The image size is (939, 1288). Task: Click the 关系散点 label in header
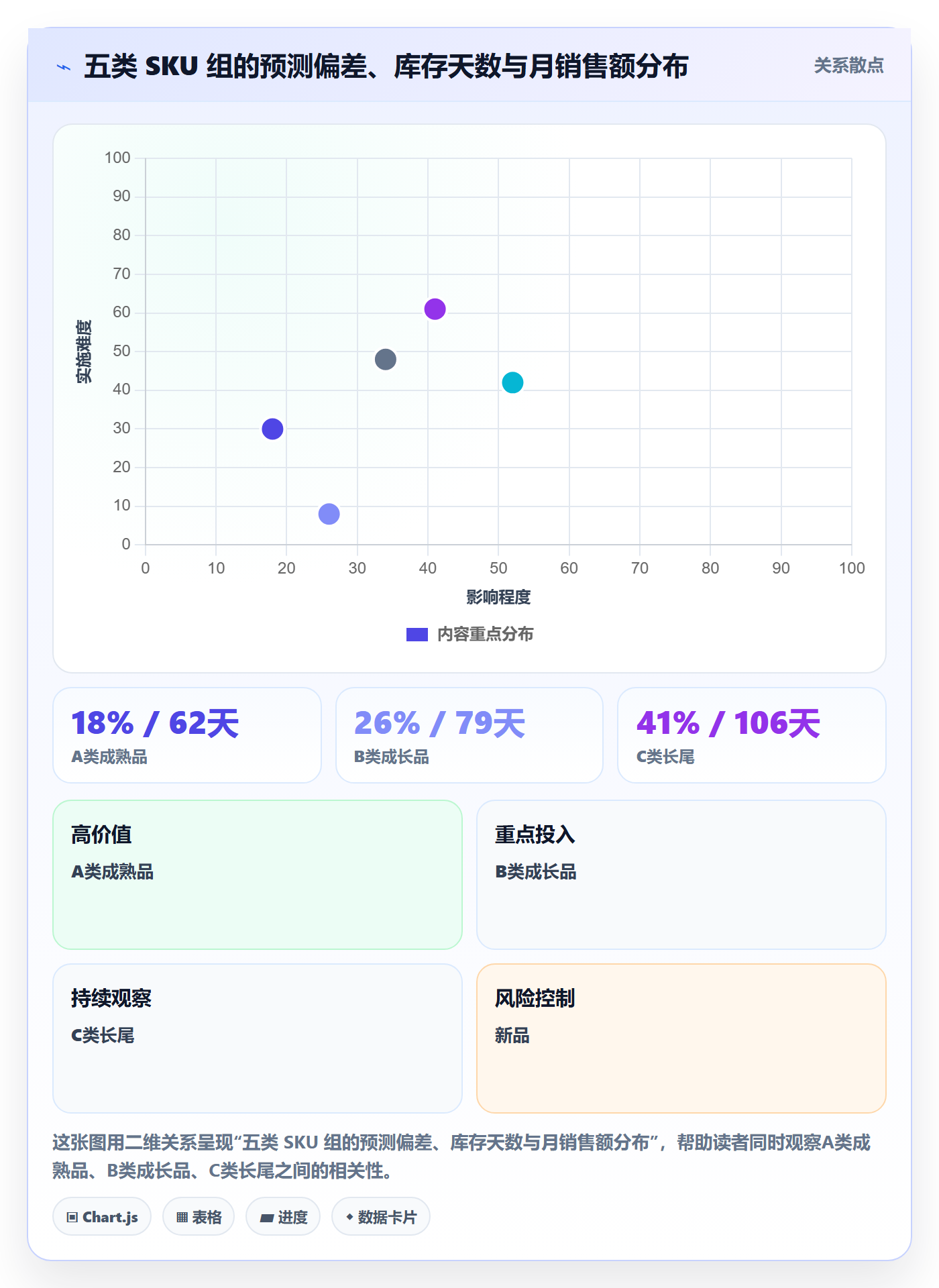(x=848, y=66)
